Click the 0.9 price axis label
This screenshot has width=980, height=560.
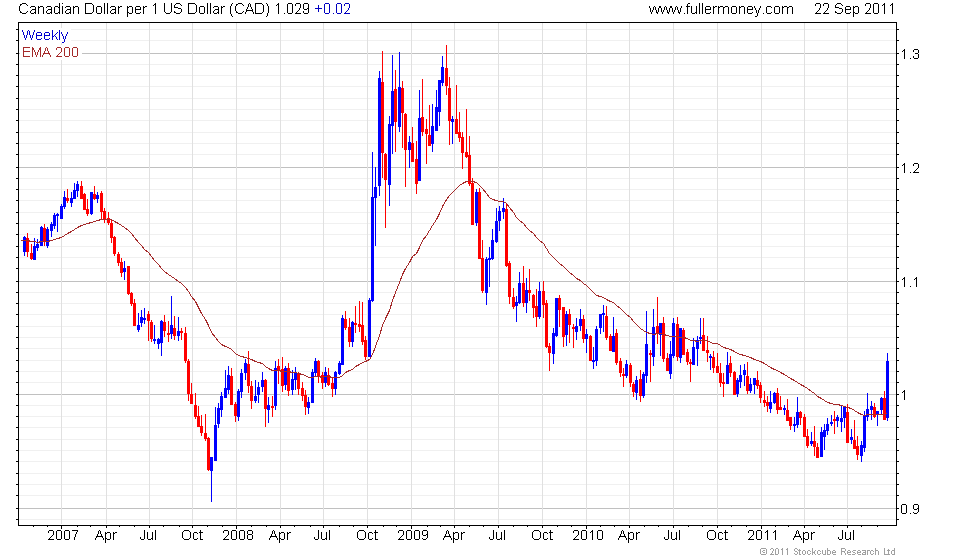tap(910, 509)
